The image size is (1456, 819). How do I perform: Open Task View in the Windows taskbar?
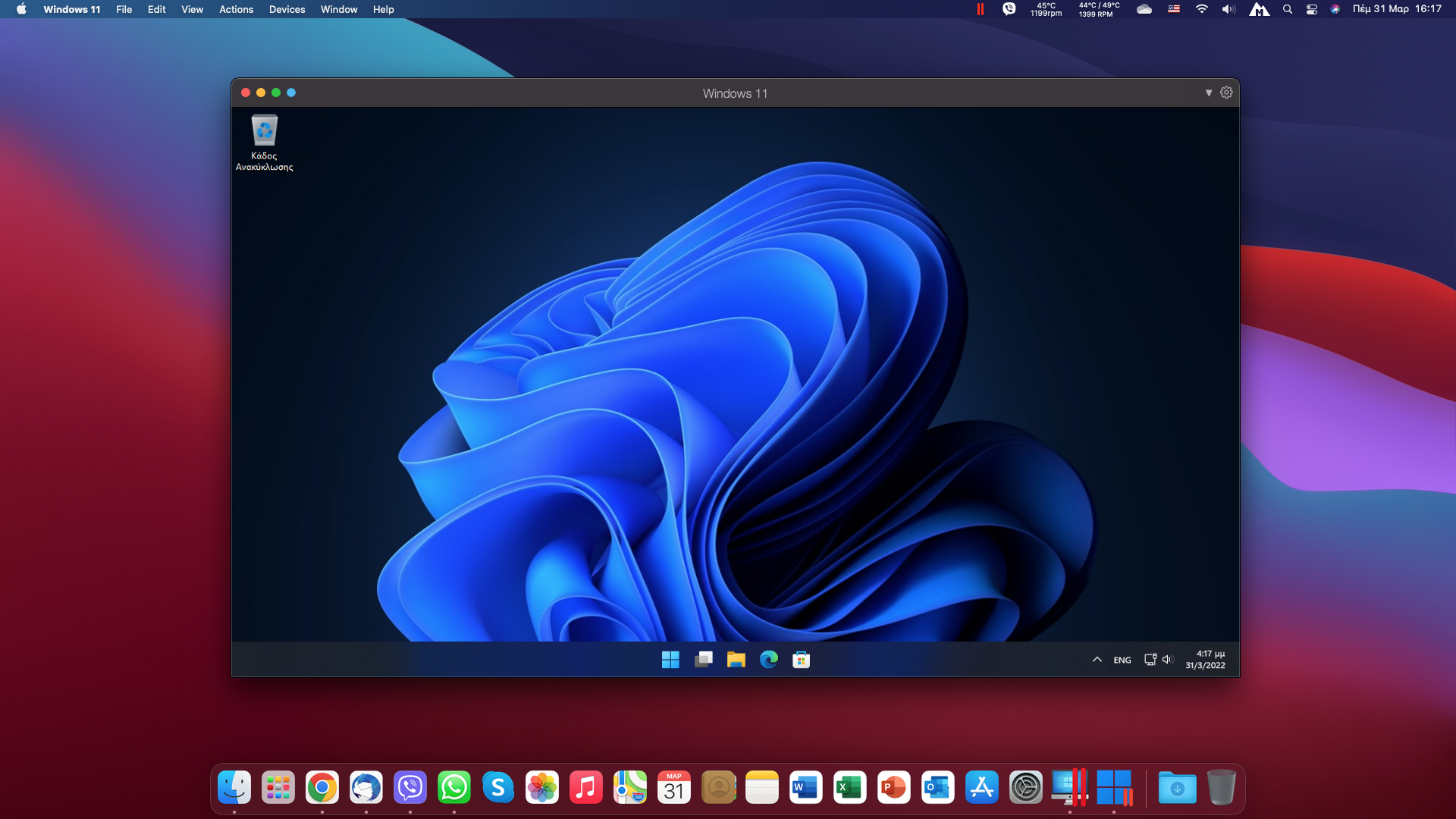[703, 660]
